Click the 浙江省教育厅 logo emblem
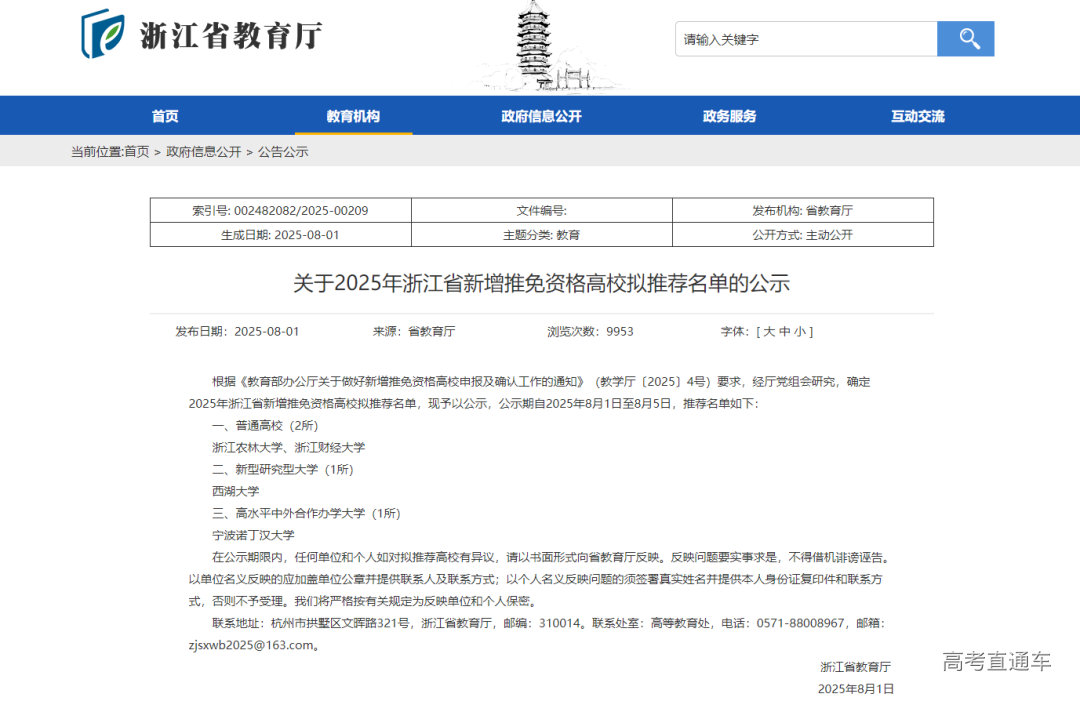The width and height of the screenshot is (1080, 701). point(103,34)
